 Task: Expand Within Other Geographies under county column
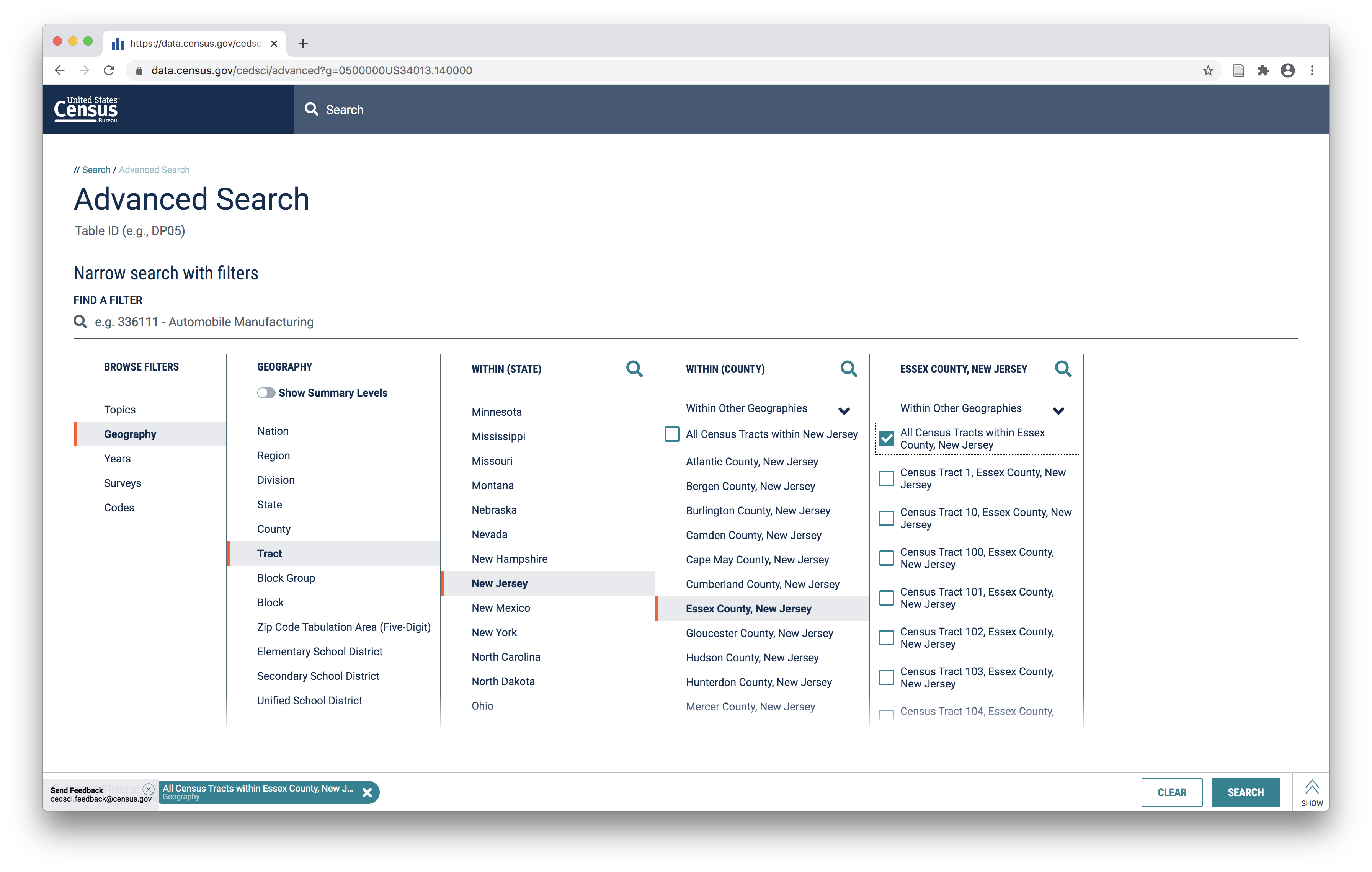point(844,411)
